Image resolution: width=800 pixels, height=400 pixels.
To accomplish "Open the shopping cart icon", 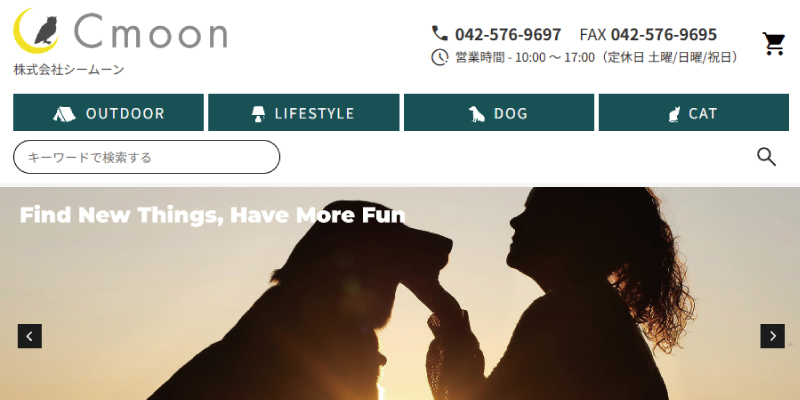I will click(773, 44).
